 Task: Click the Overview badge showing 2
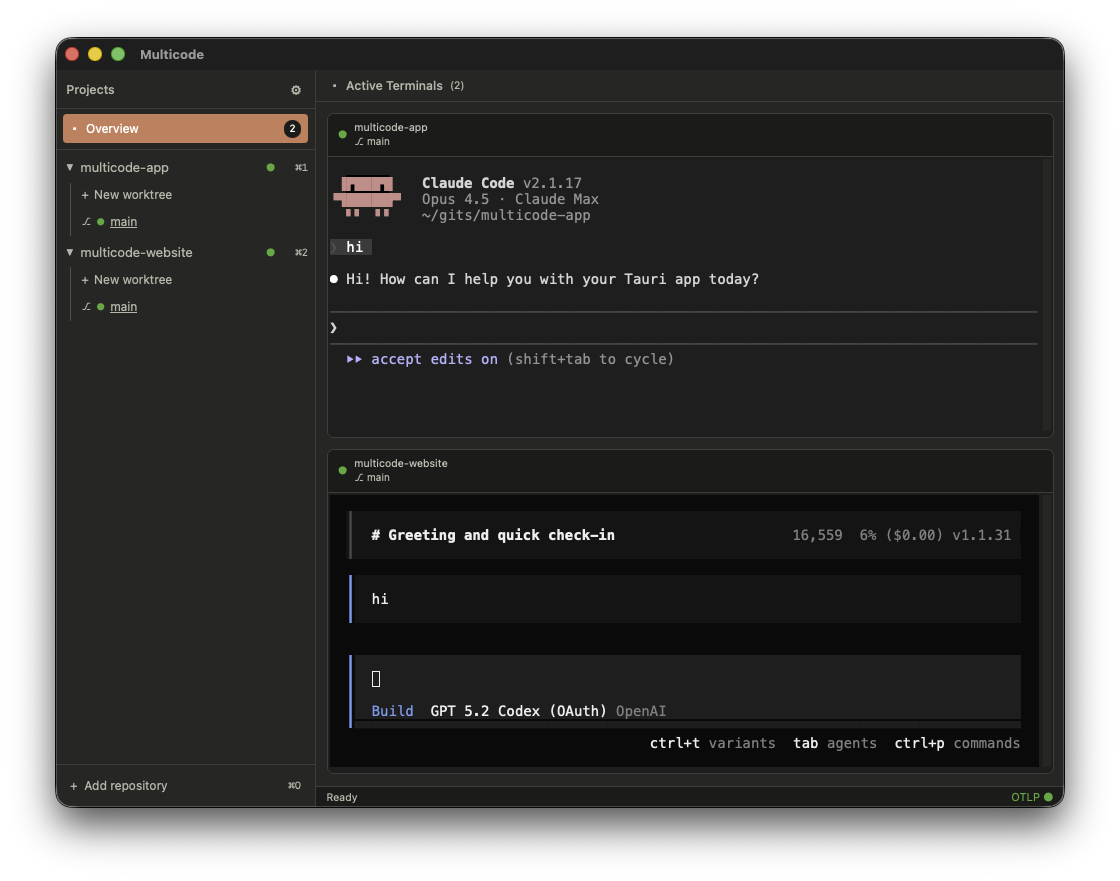(x=291, y=129)
